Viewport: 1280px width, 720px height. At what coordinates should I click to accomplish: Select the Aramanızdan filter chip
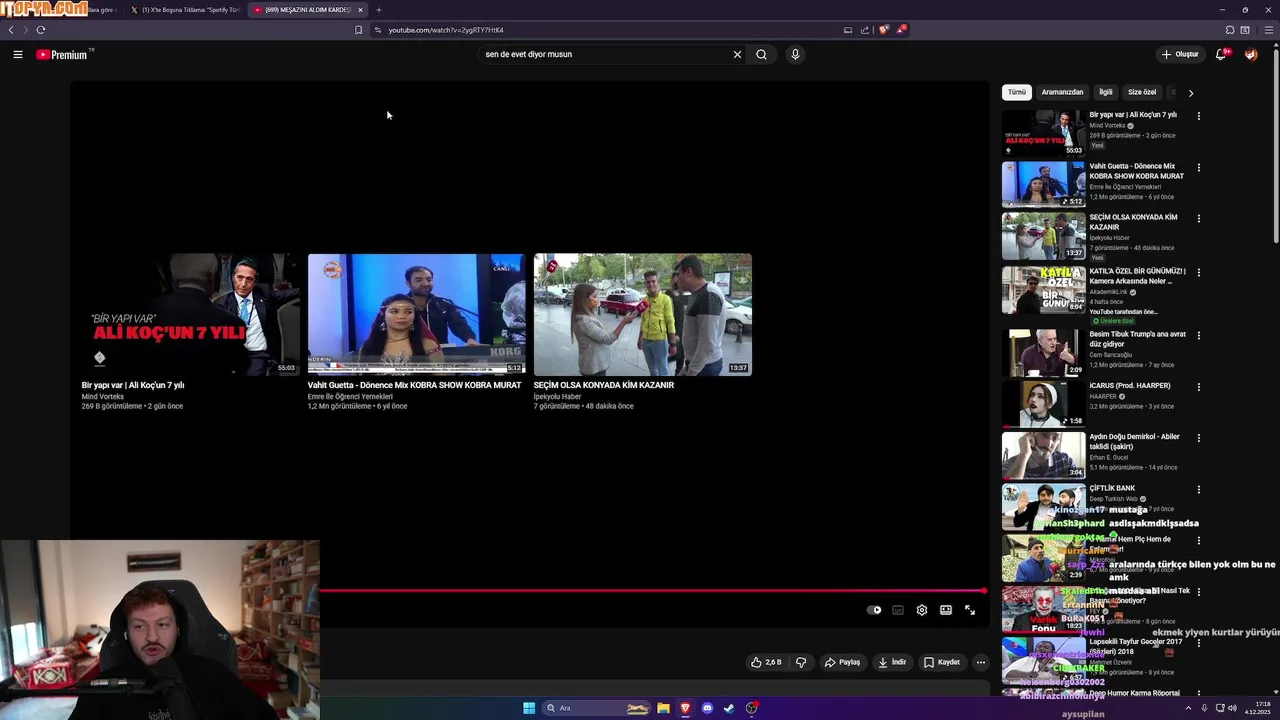1062,92
